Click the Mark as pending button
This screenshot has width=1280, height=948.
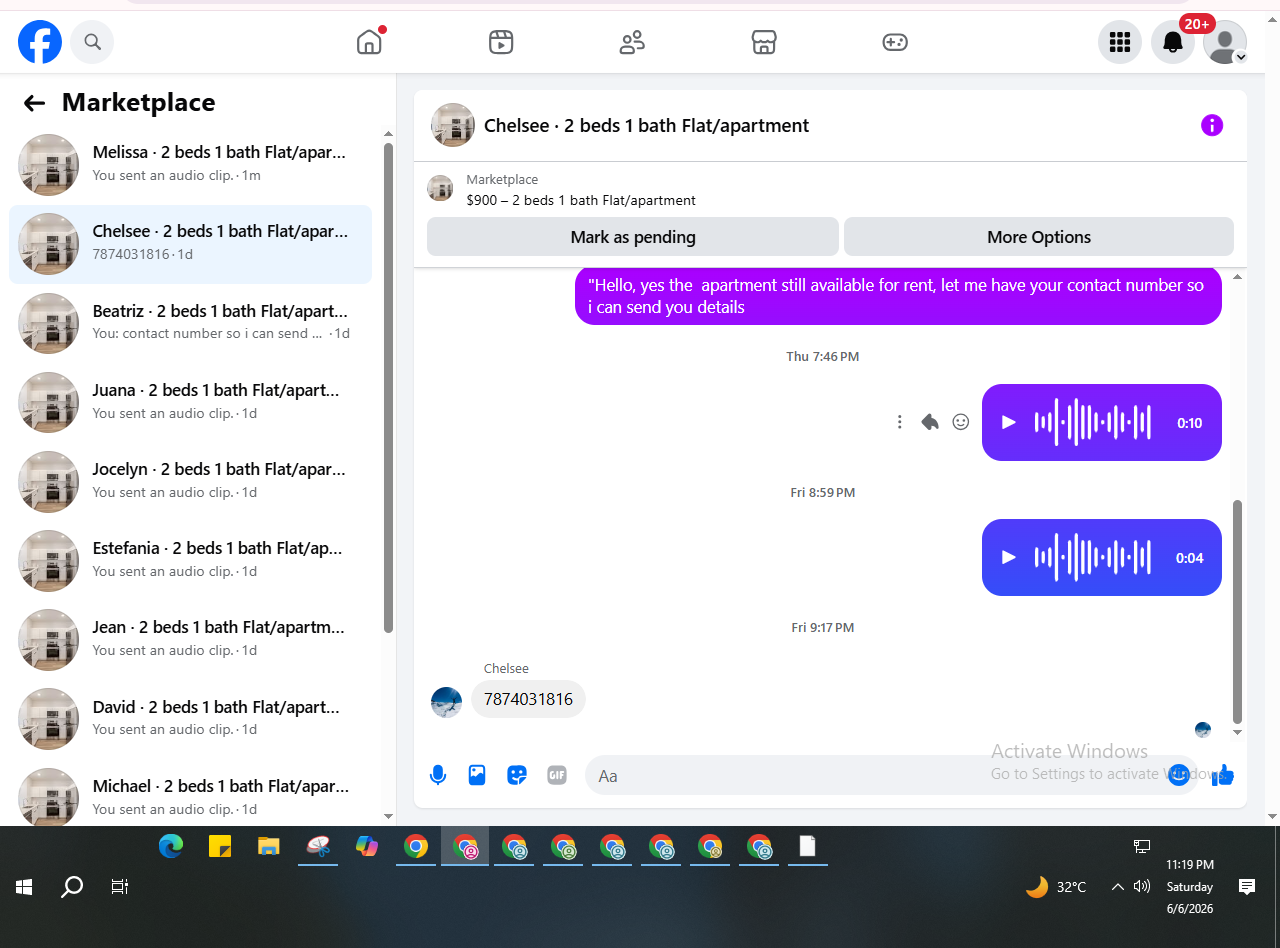pyautogui.click(x=633, y=237)
